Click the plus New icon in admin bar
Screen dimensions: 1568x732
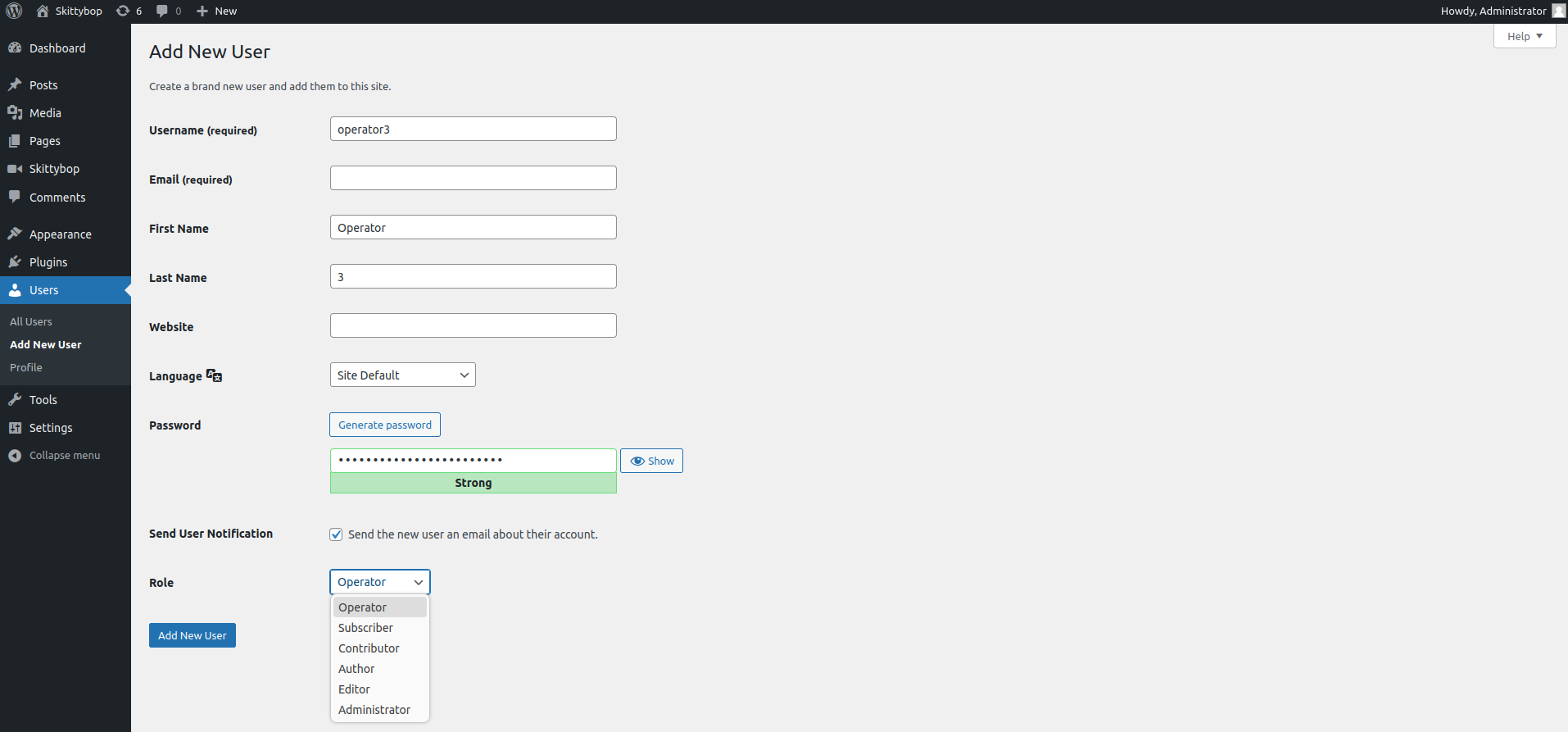[x=202, y=11]
